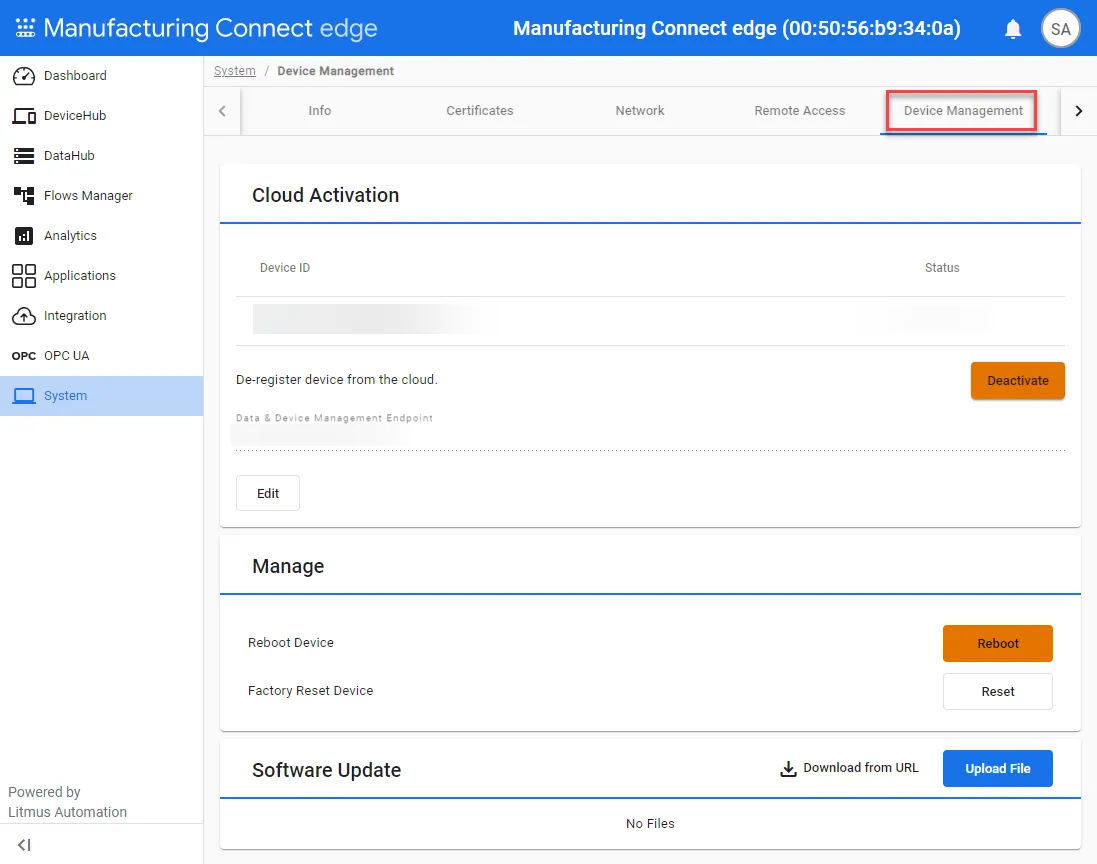
Task: Open Applications from the sidebar
Action: pos(101,276)
